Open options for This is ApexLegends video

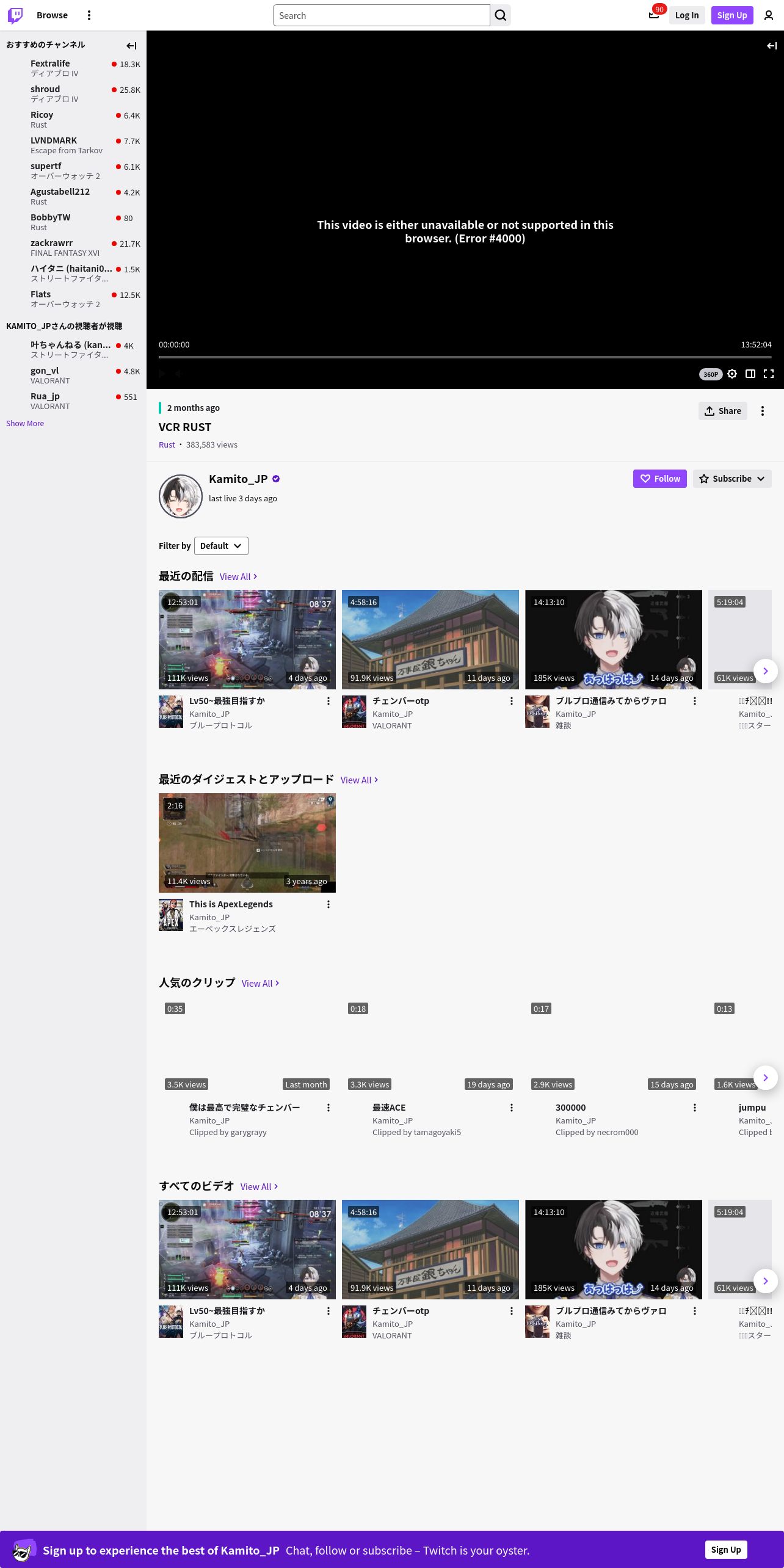328,904
